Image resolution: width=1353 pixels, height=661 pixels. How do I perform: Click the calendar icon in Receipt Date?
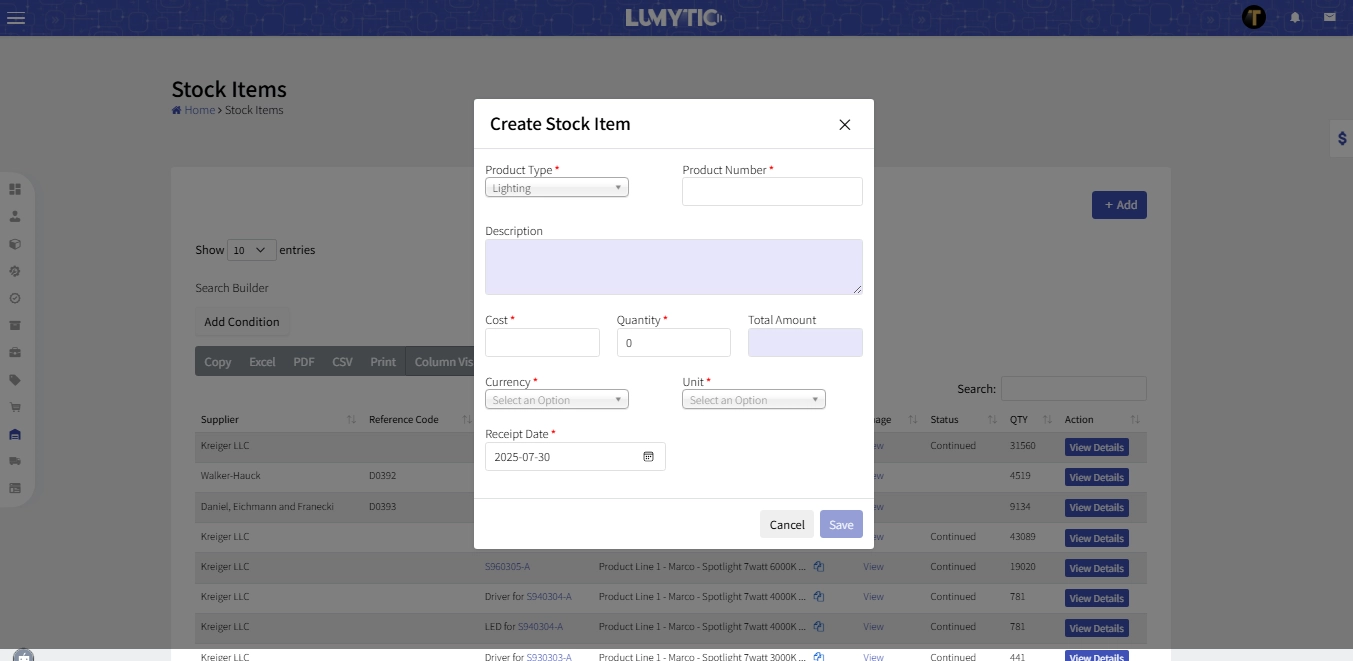pyautogui.click(x=648, y=457)
